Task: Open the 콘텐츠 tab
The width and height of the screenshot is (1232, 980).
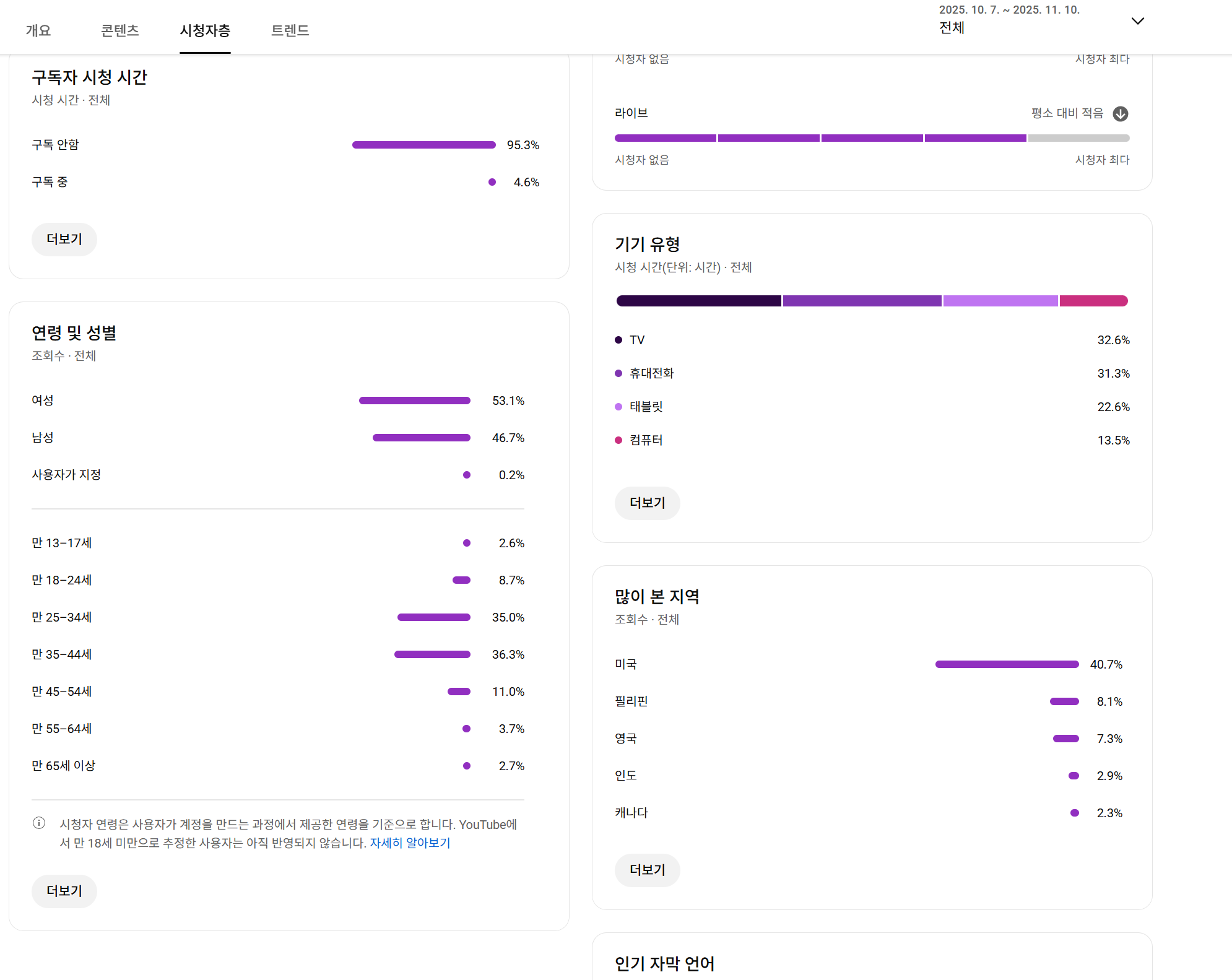Action: 120,30
